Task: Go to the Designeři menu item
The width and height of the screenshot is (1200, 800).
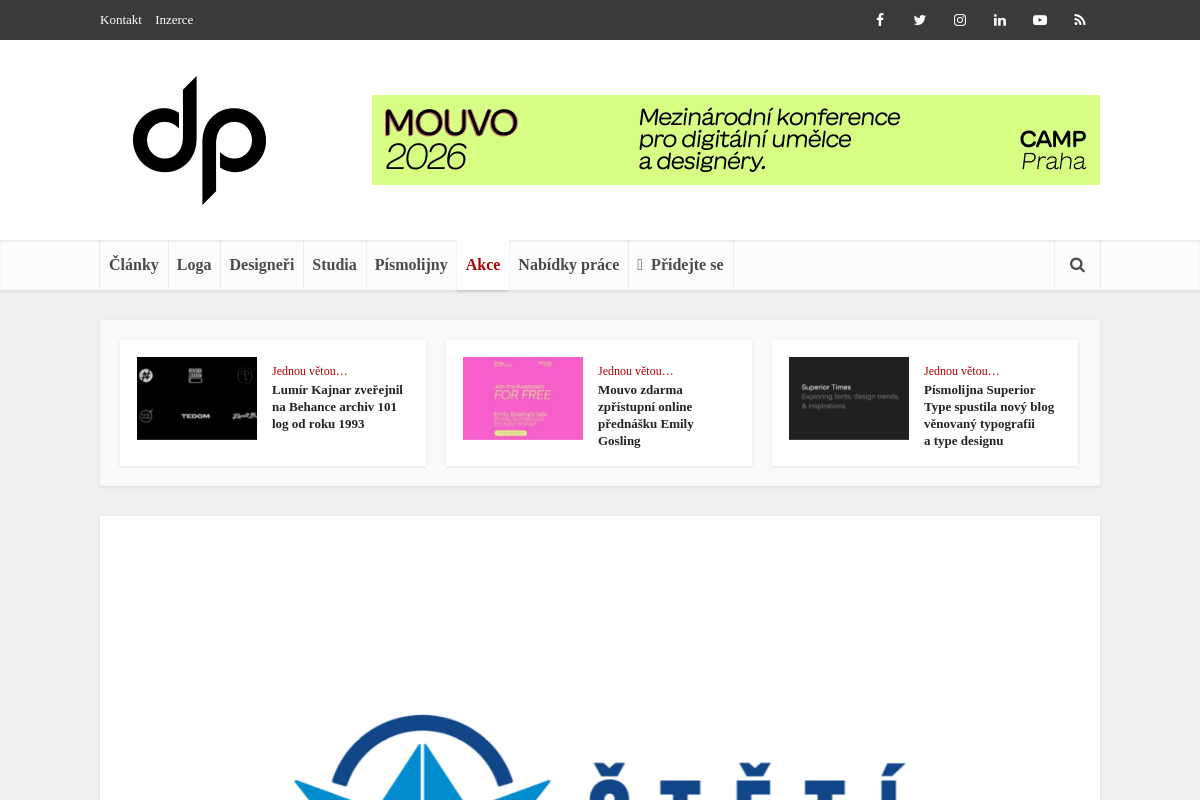Action: point(262,265)
